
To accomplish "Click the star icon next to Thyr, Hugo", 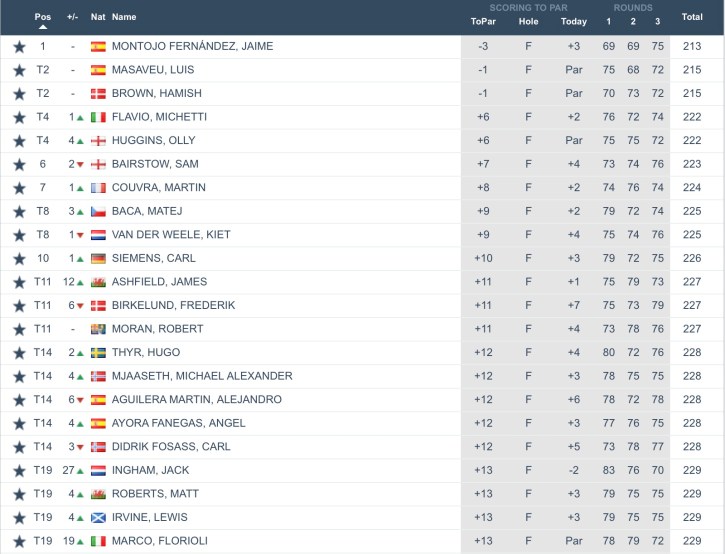I will pos(19,353).
